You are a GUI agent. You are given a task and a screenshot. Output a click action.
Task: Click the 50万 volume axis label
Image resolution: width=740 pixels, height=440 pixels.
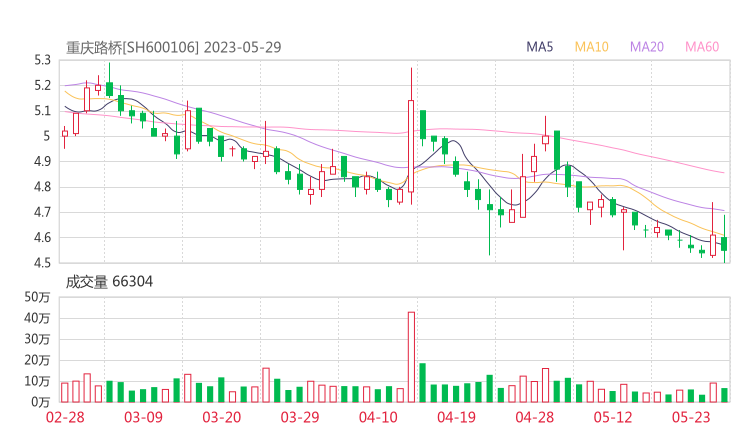37,297
